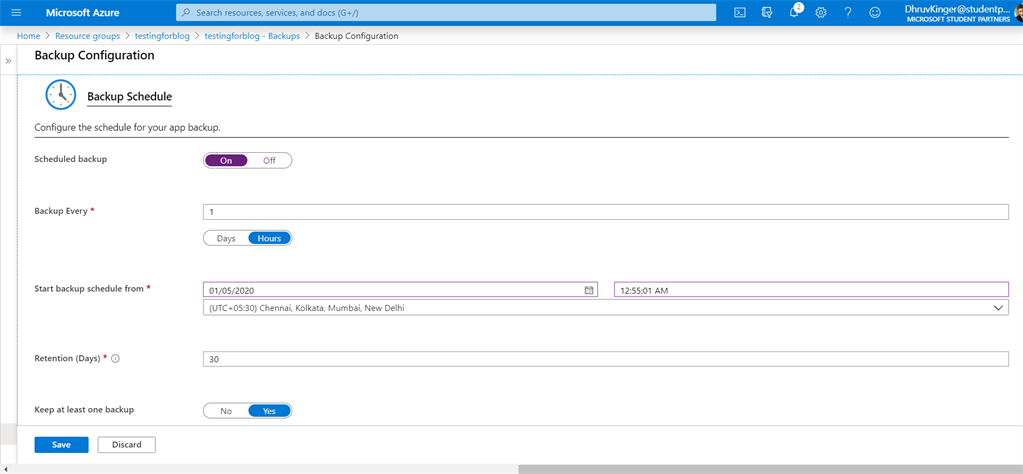The height and width of the screenshot is (474, 1023).
Task: Click Backup Configuration breadcrumb text
Action: pyautogui.click(x=356, y=36)
